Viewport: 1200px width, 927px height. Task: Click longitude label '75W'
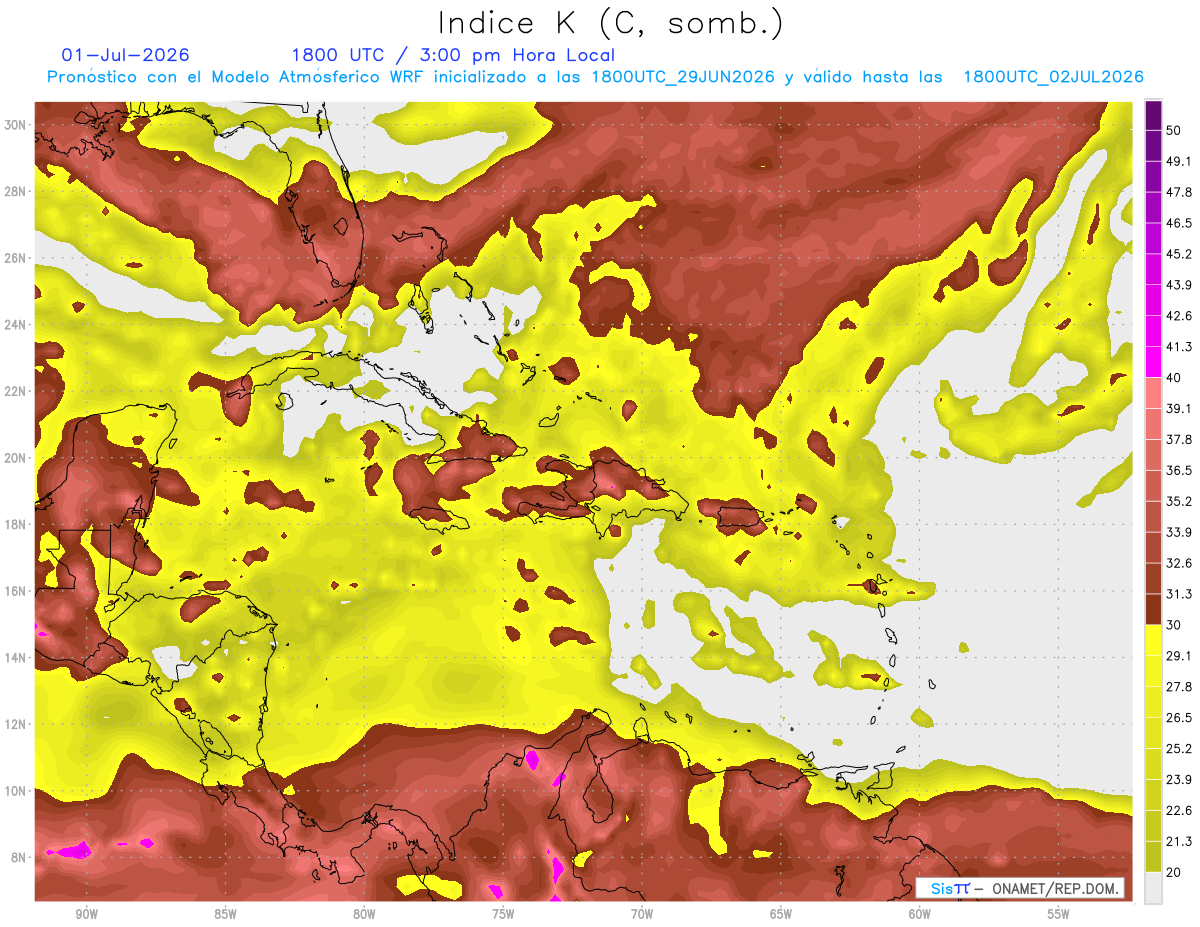tap(503, 915)
